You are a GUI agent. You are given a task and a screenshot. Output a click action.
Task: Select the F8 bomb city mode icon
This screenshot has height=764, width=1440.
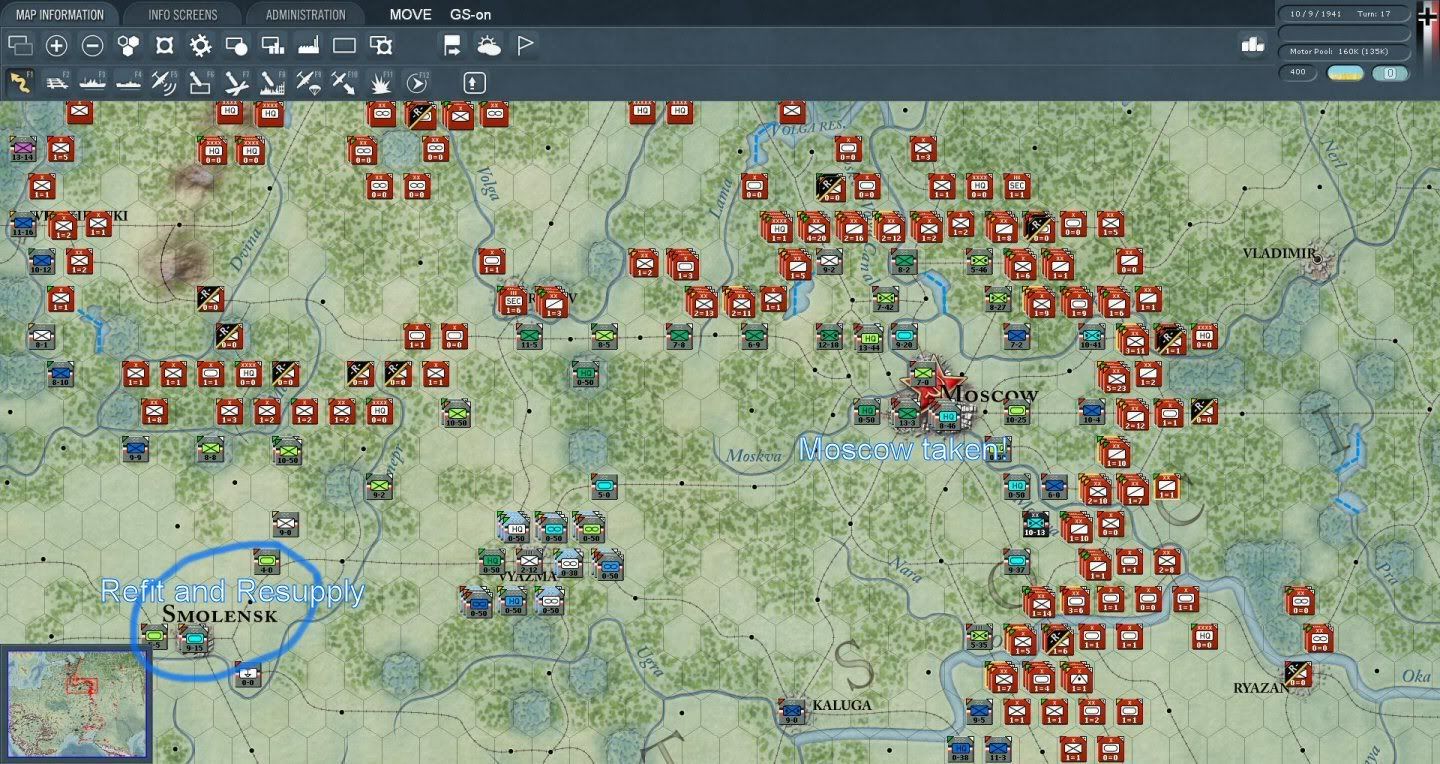(272, 83)
